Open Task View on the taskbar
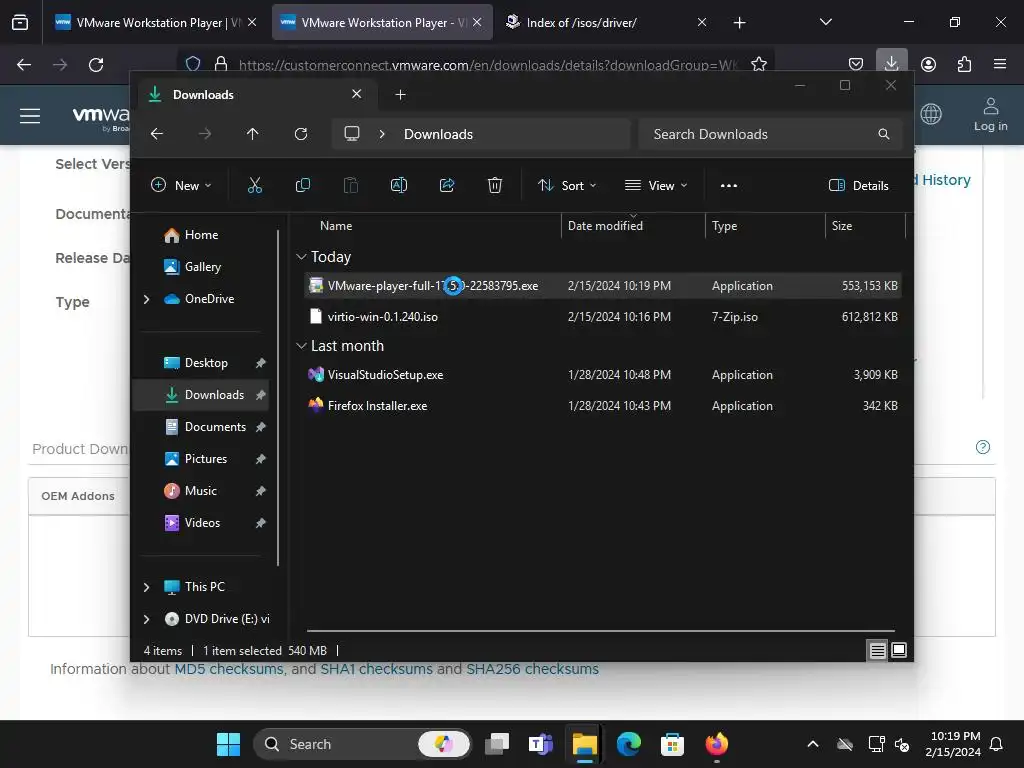The width and height of the screenshot is (1024, 768). [497, 744]
